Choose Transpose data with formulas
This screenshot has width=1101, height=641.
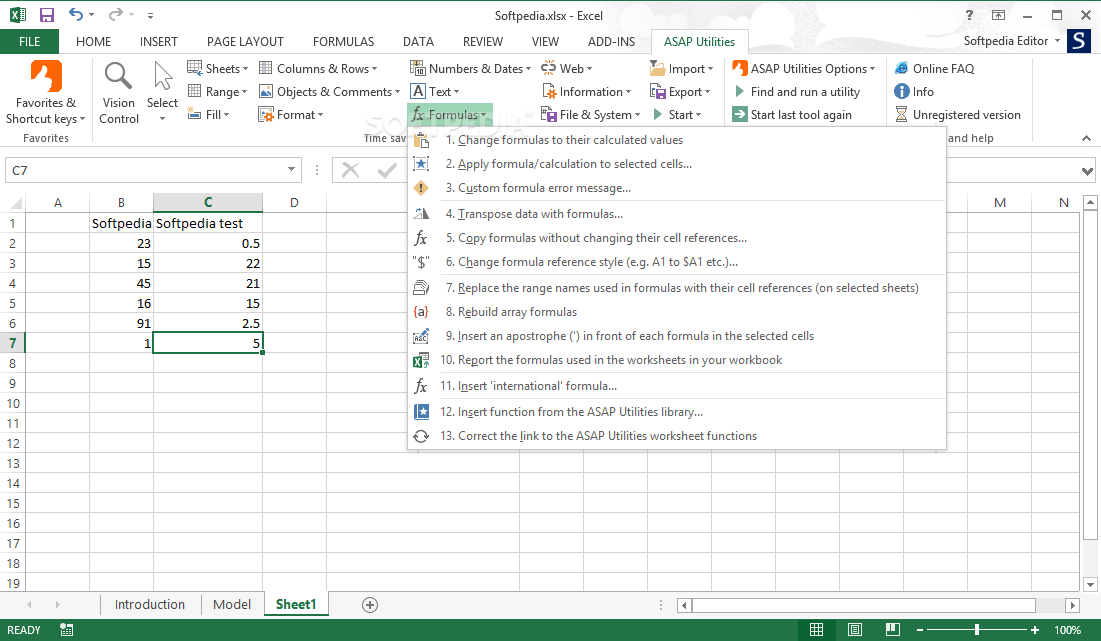point(677,213)
